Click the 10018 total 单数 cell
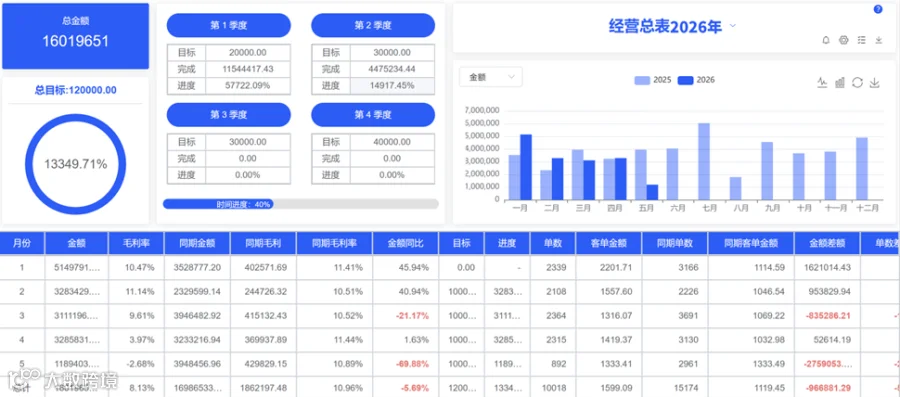Image resolution: width=900 pixels, height=397 pixels. point(554,388)
